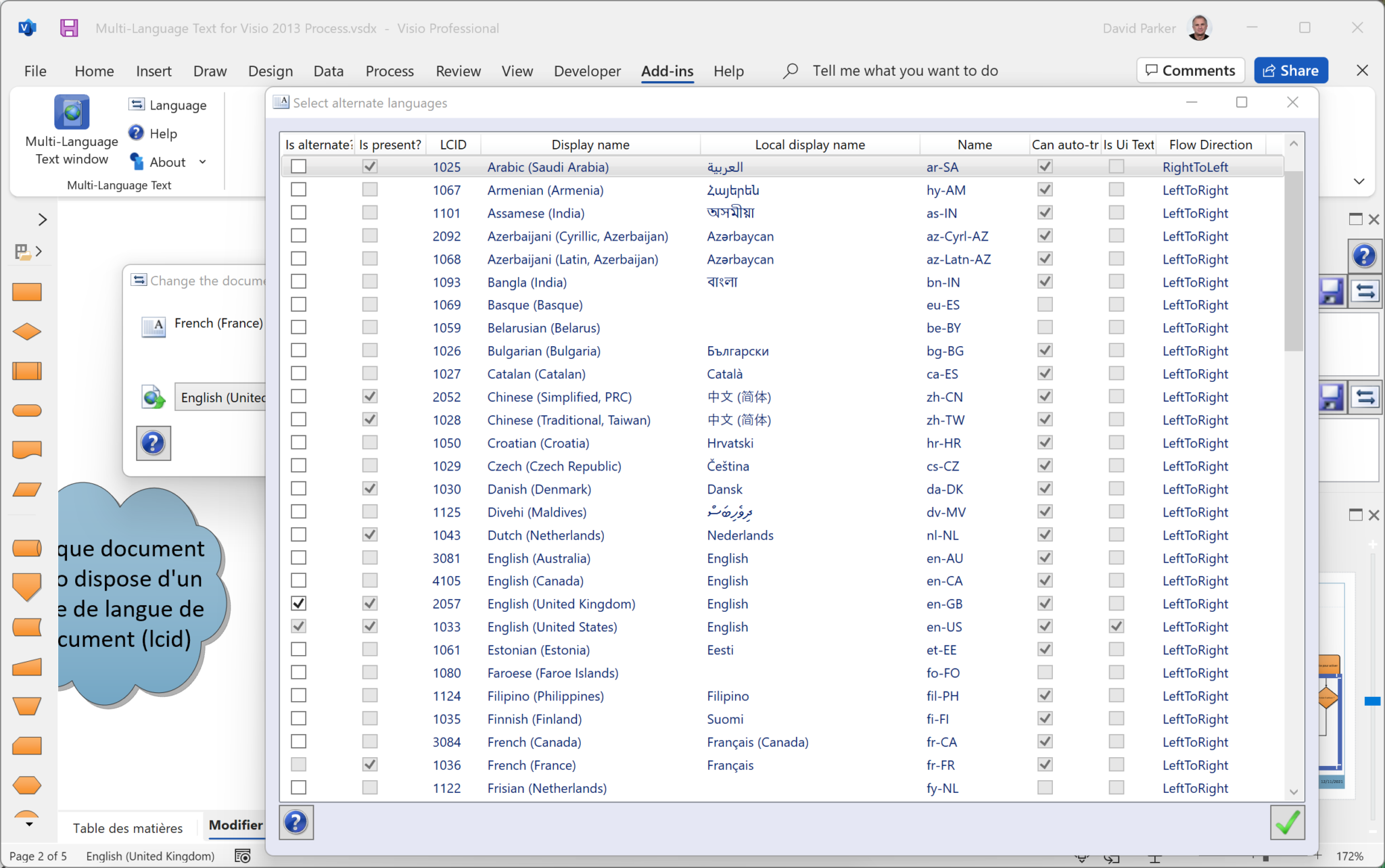
Task: Click the globe icon next to the English field
Action: pyautogui.click(x=154, y=397)
